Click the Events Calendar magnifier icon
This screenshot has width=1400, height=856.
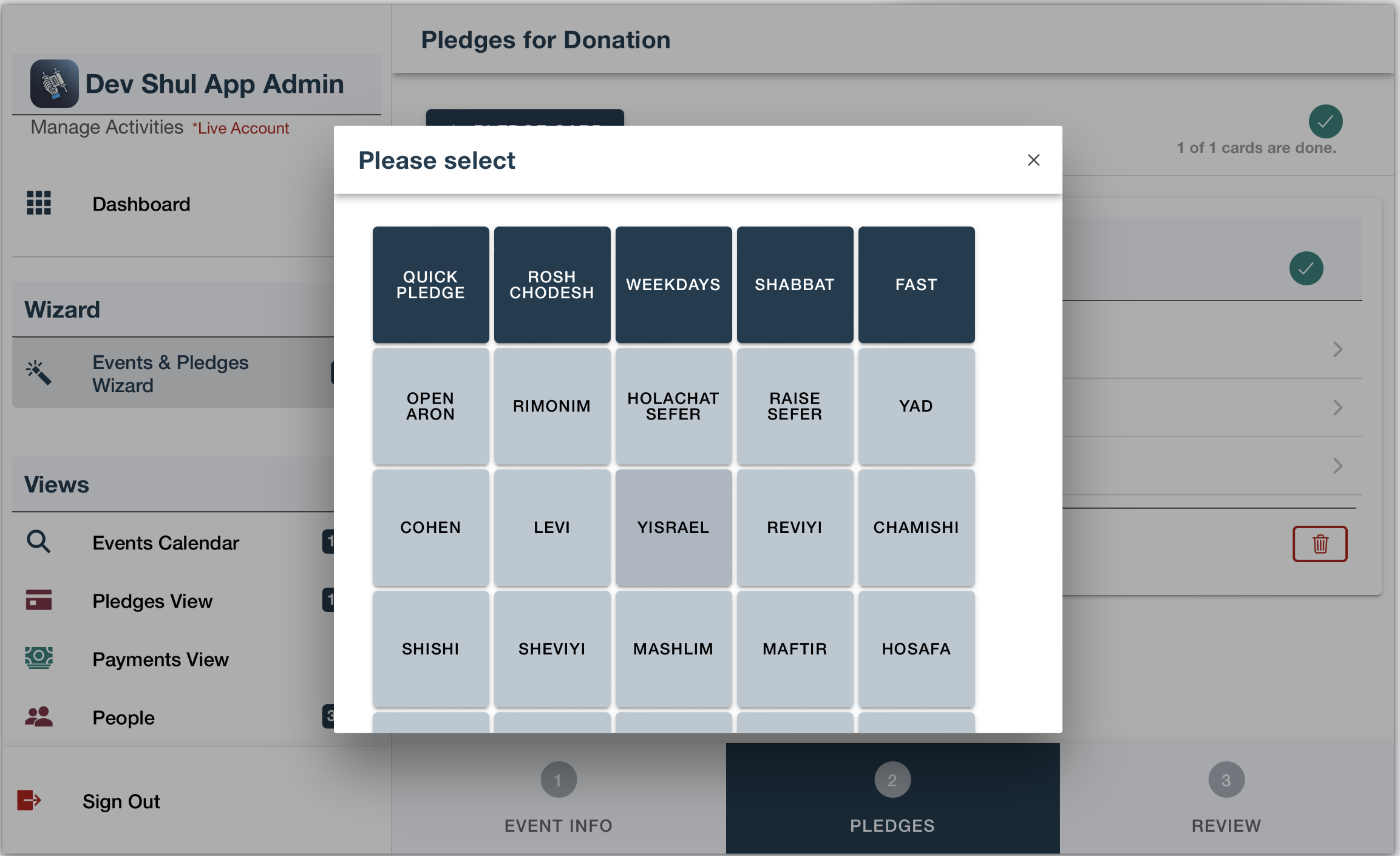[39, 542]
